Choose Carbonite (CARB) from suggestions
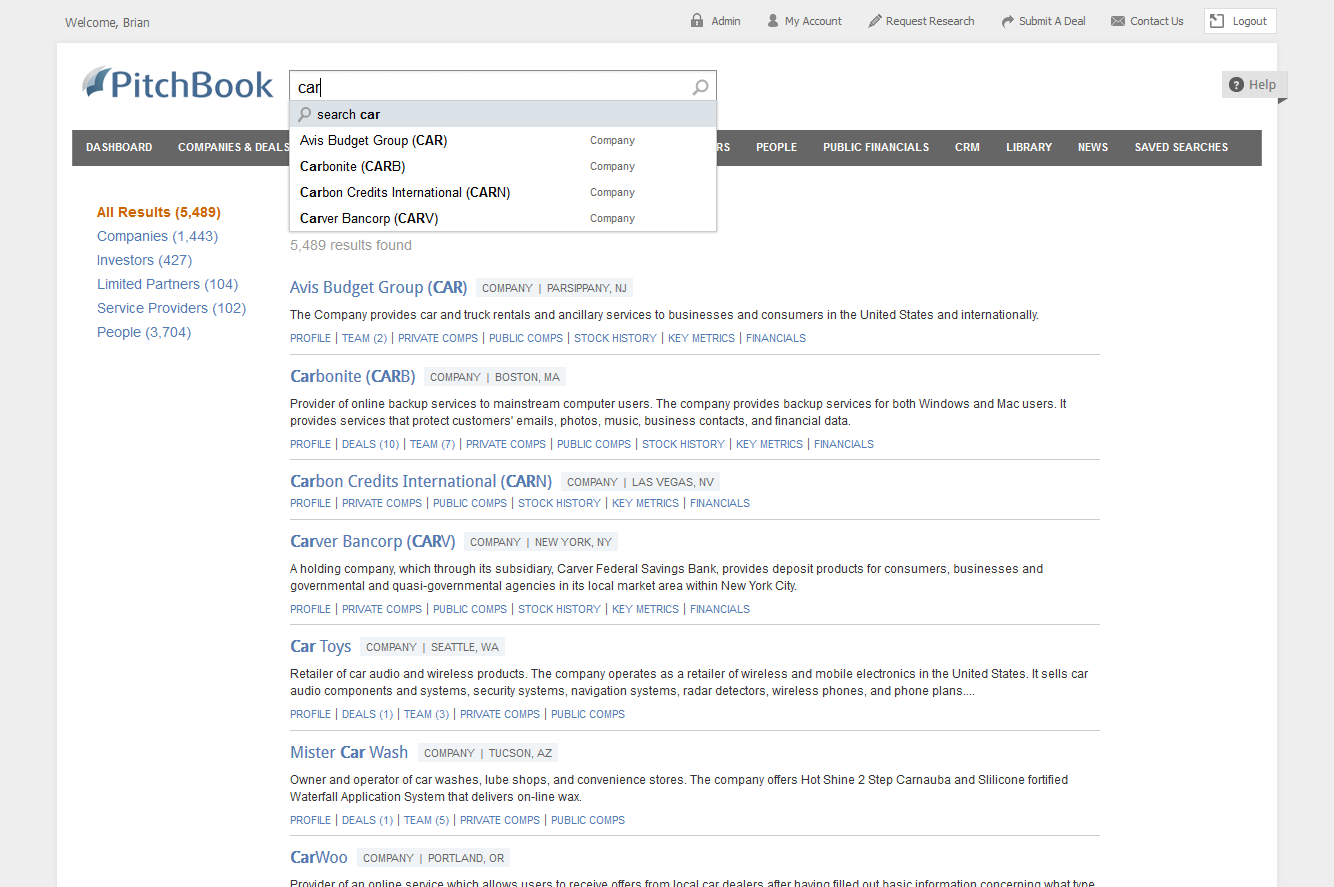 tap(503, 166)
